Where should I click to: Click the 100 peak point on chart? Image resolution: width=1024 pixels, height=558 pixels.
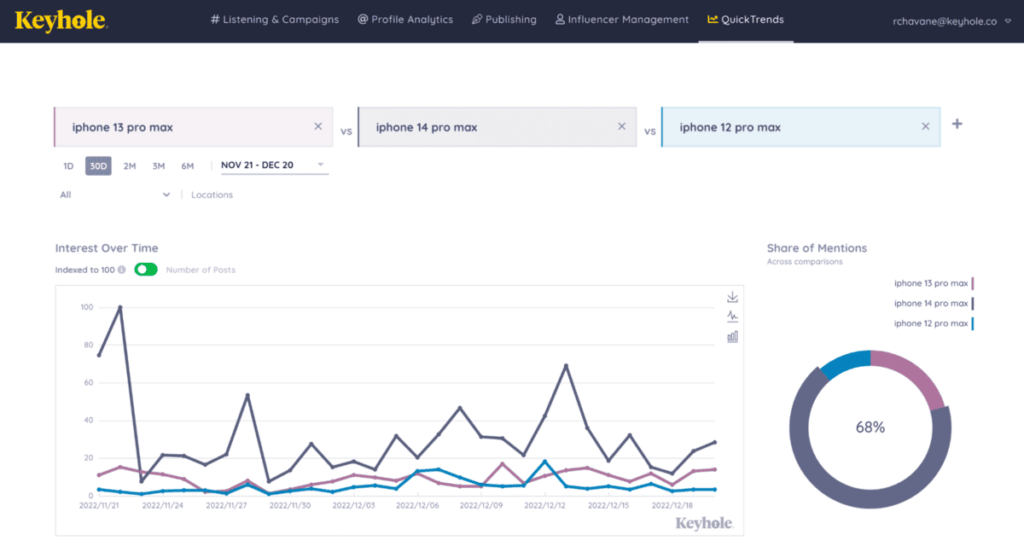120,307
